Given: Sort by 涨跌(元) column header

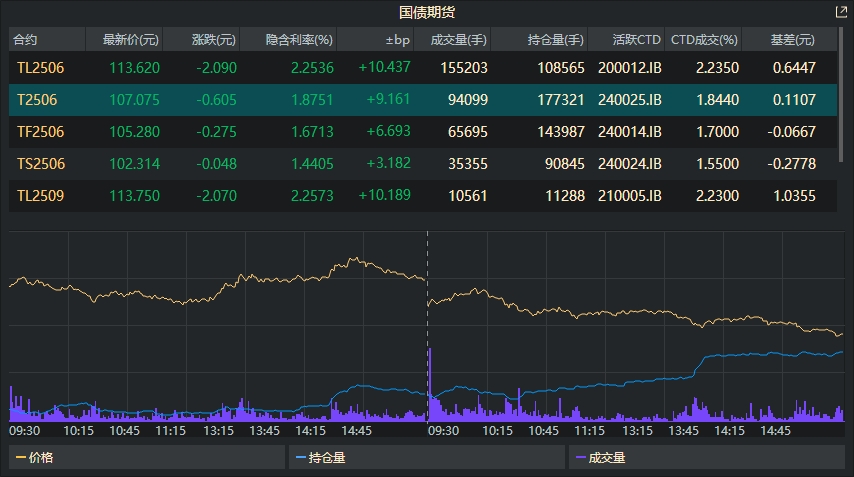Looking at the screenshot, I should click(214, 40).
